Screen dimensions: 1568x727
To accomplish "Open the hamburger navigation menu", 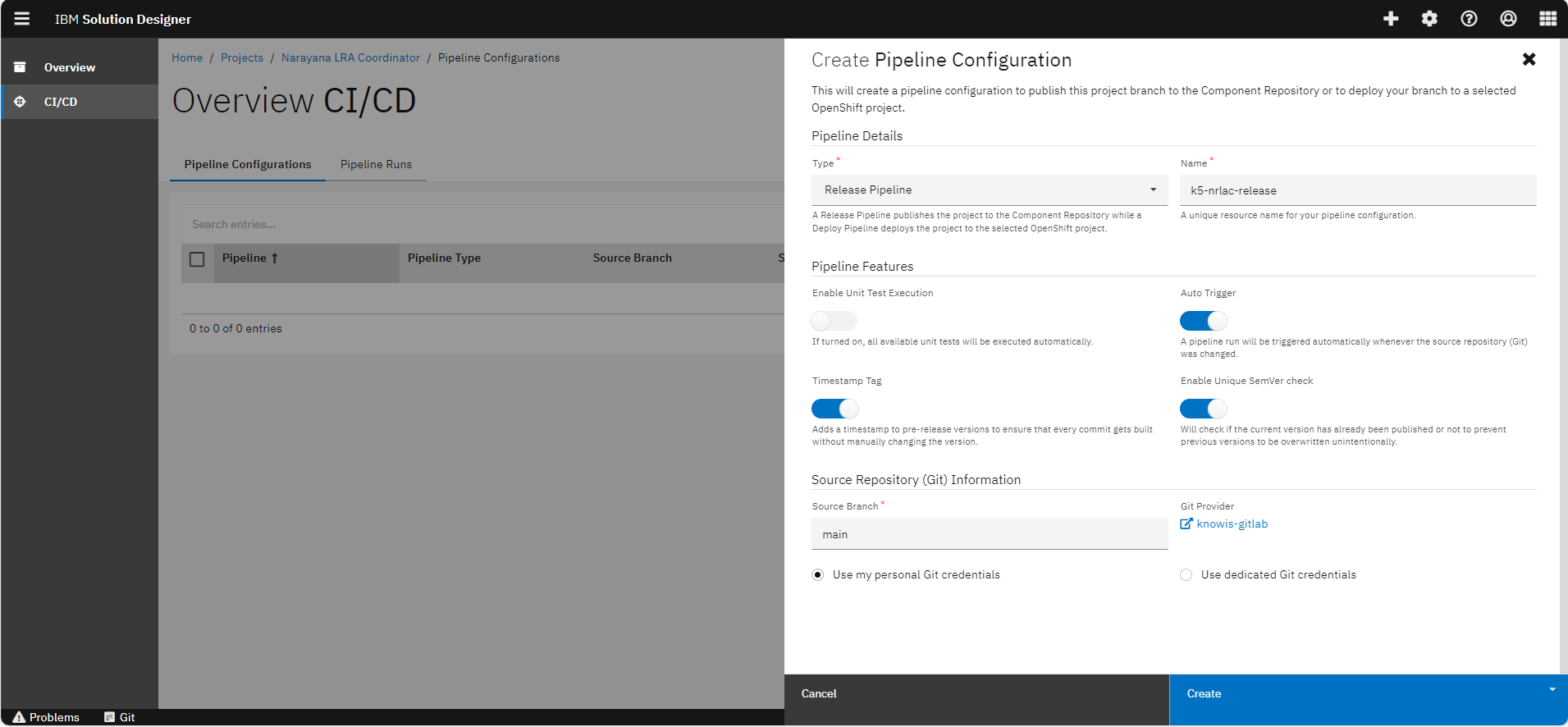I will coord(22,19).
